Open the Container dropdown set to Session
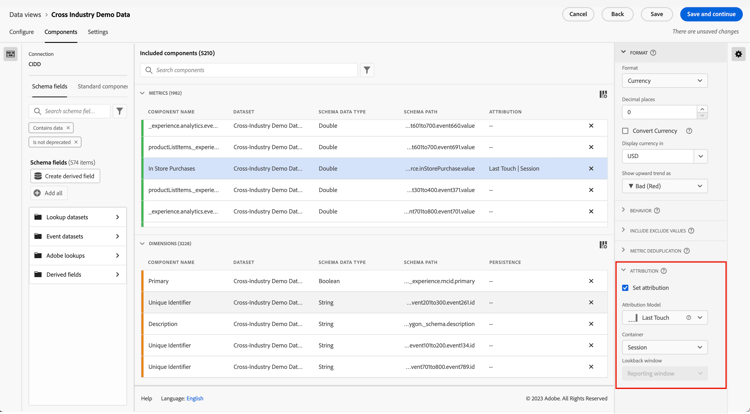The width and height of the screenshot is (750, 414). click(664, 348)
